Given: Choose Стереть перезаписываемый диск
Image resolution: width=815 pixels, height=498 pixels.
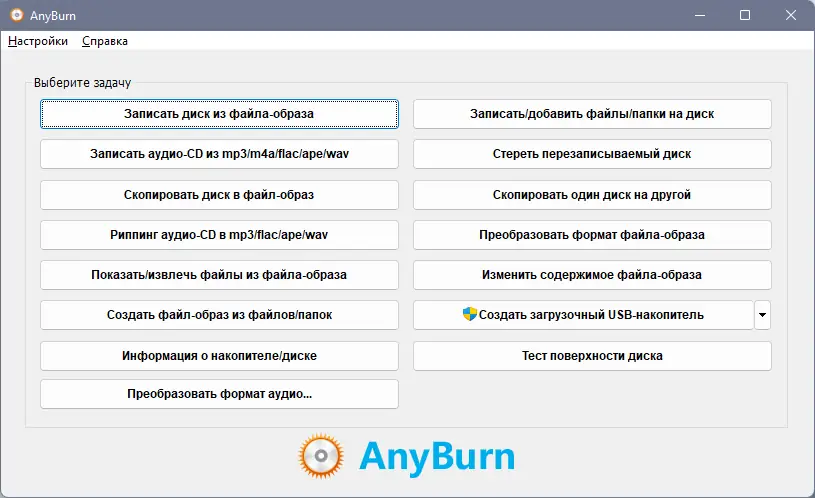Looking at the screenshot, I should tap(592, 154).
